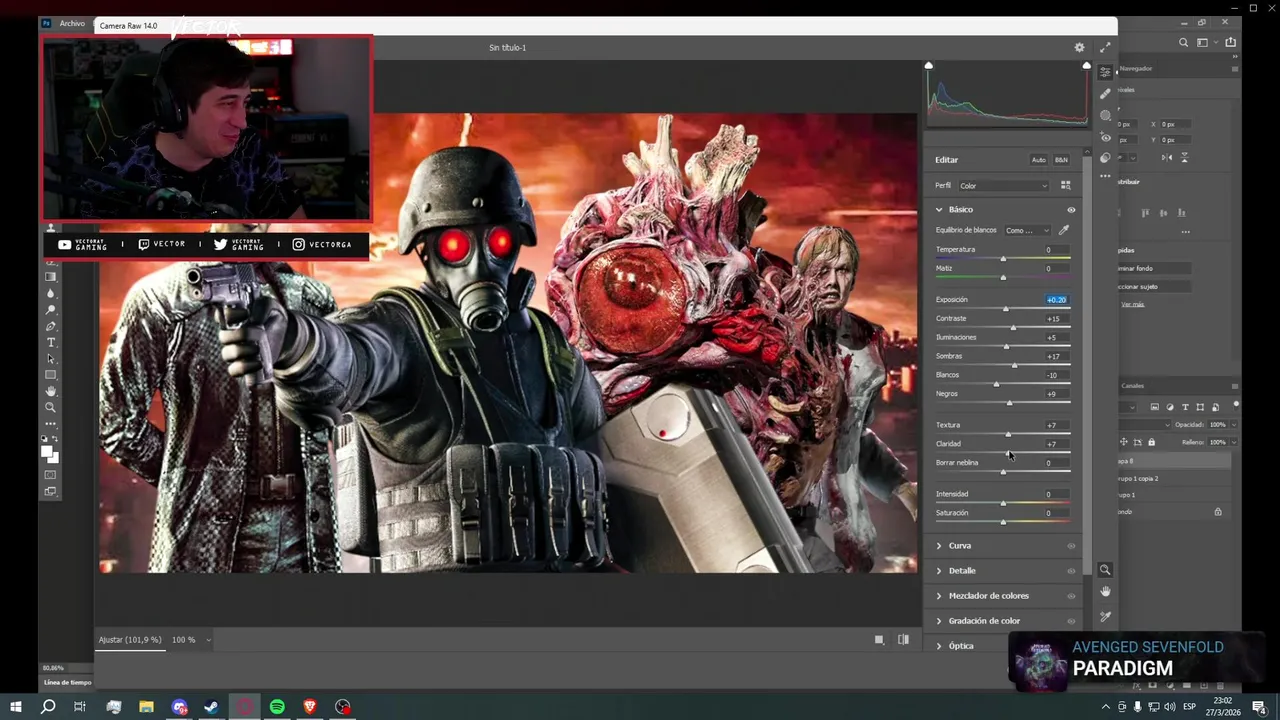This screenshot has width=1280, height=720.
Task: Toggle Gradación de color visibility eye
Action: 1071,621
